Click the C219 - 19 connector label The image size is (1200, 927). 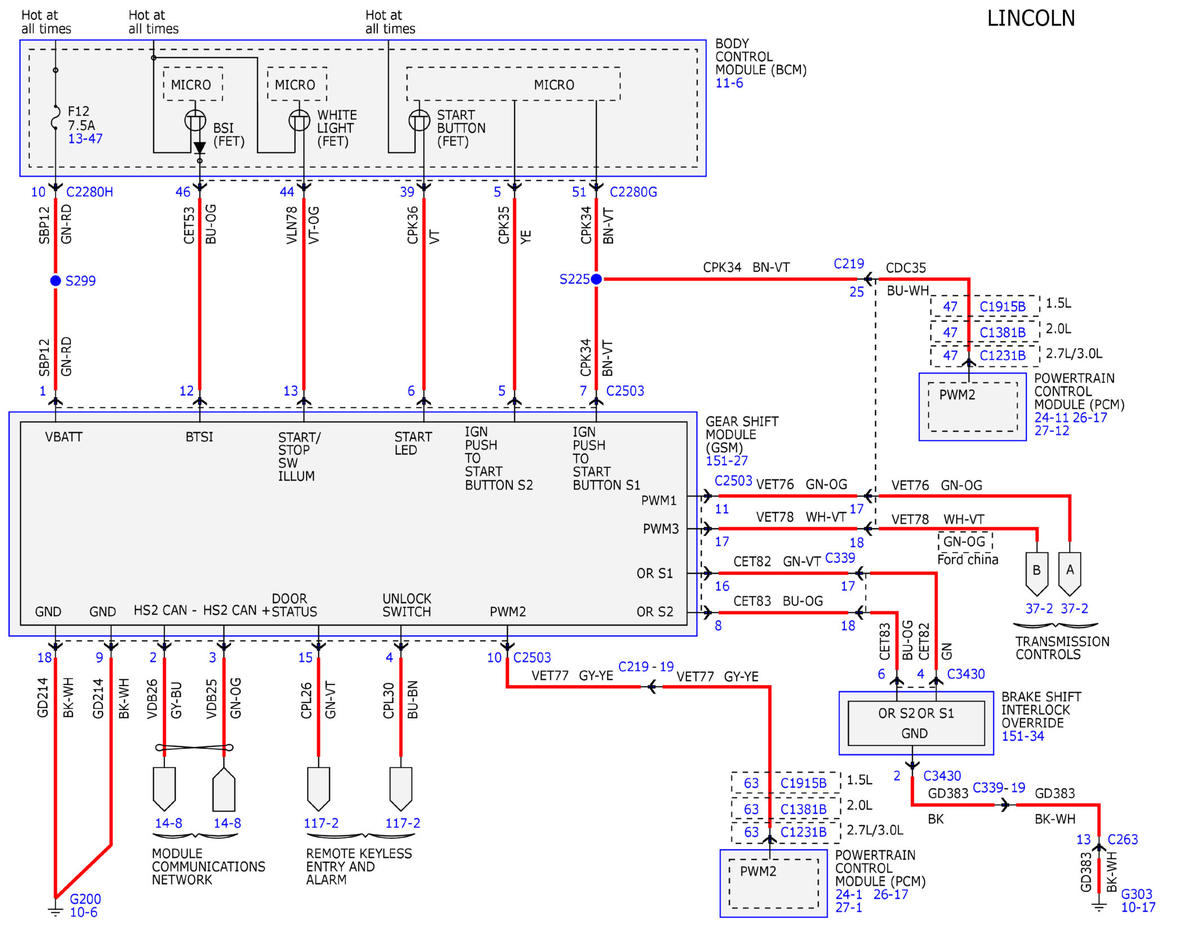pos(646,665)
